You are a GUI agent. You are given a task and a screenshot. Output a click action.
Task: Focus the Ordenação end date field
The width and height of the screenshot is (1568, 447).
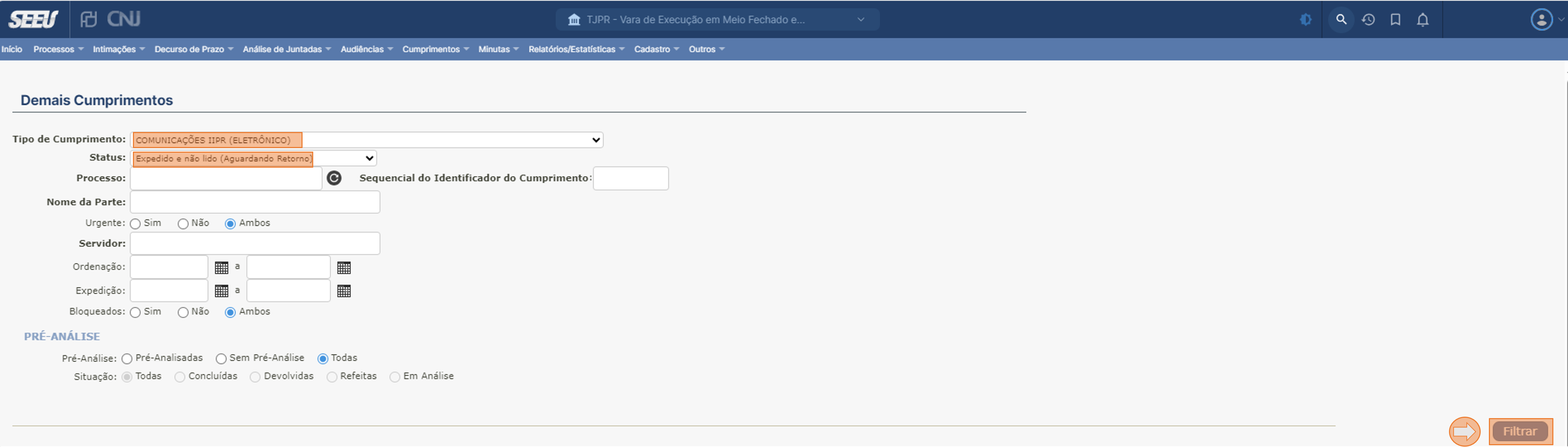pyautogui.click(x=289, y=267)
